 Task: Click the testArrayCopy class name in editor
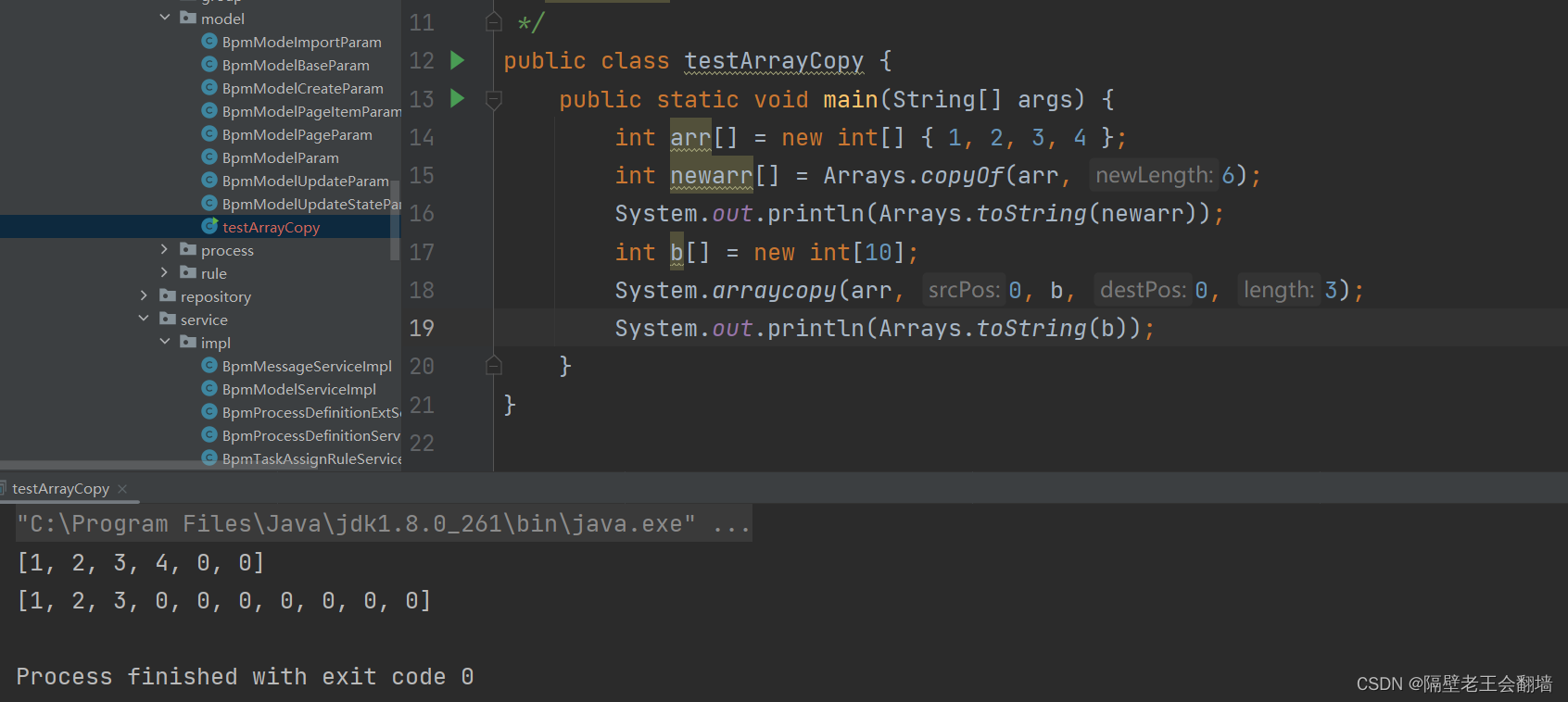coord(774,61)
